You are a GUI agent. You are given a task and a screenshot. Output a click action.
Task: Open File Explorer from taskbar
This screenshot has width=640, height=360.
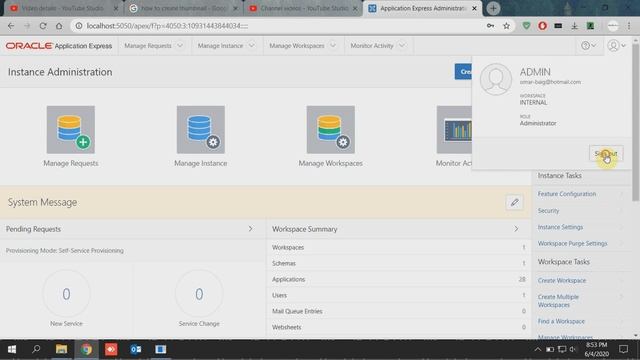(61, 349)
